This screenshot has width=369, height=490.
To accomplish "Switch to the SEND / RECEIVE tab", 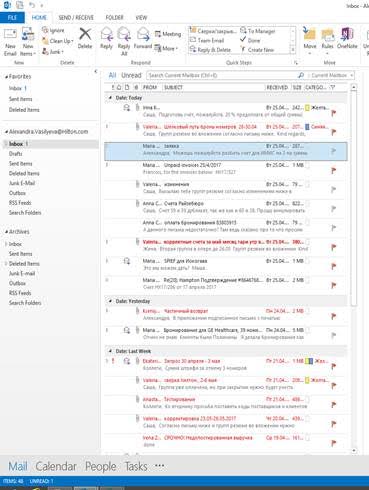I will pyautogui.click(x=76, y=18).
